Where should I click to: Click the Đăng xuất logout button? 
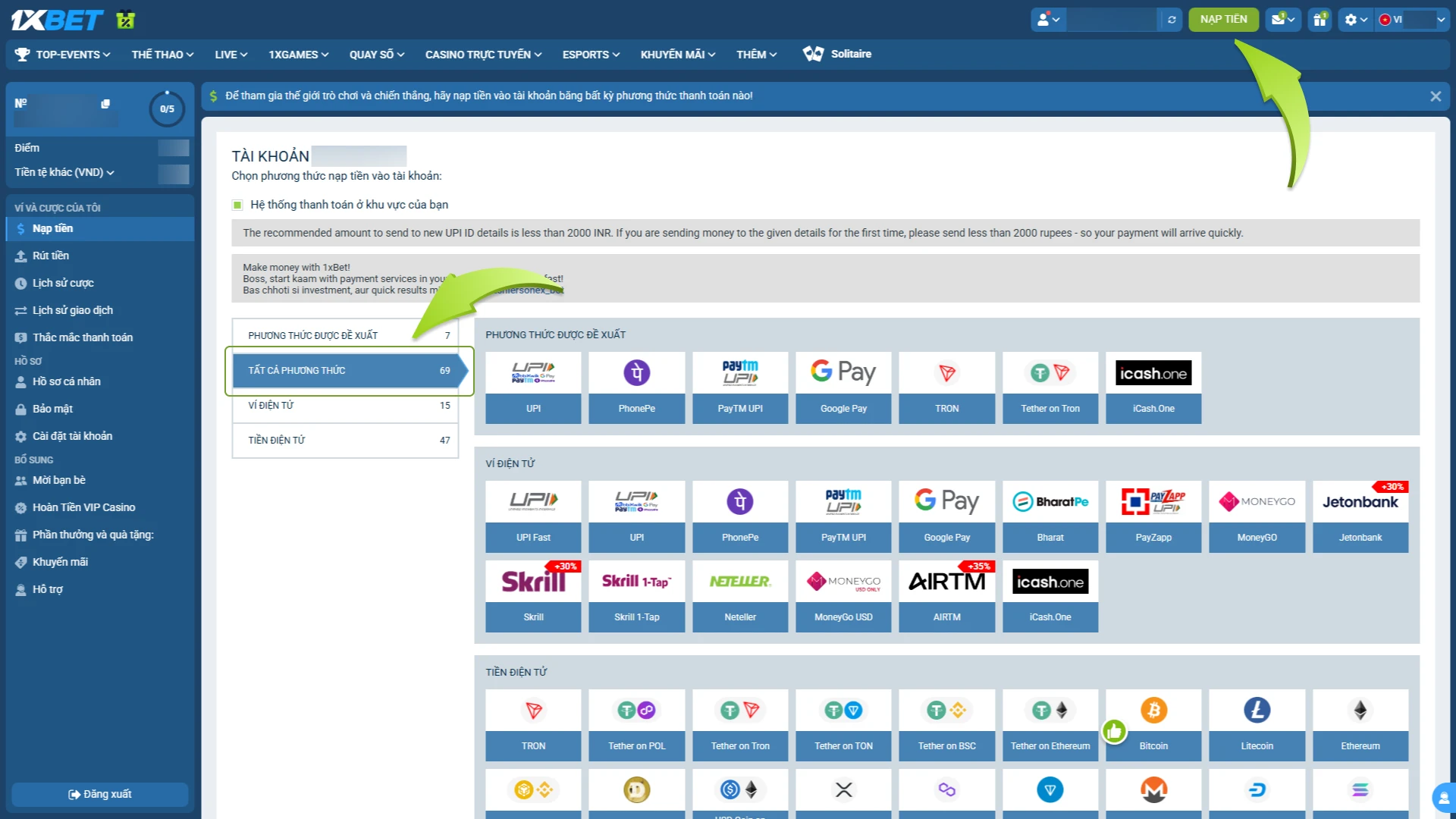pos(100,794)
